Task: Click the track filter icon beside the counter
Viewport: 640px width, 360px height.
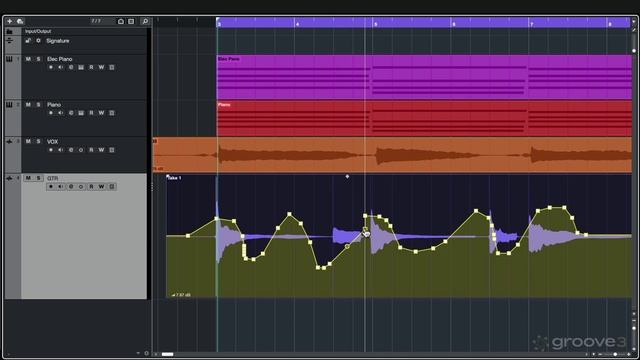Action: [121, 21]
